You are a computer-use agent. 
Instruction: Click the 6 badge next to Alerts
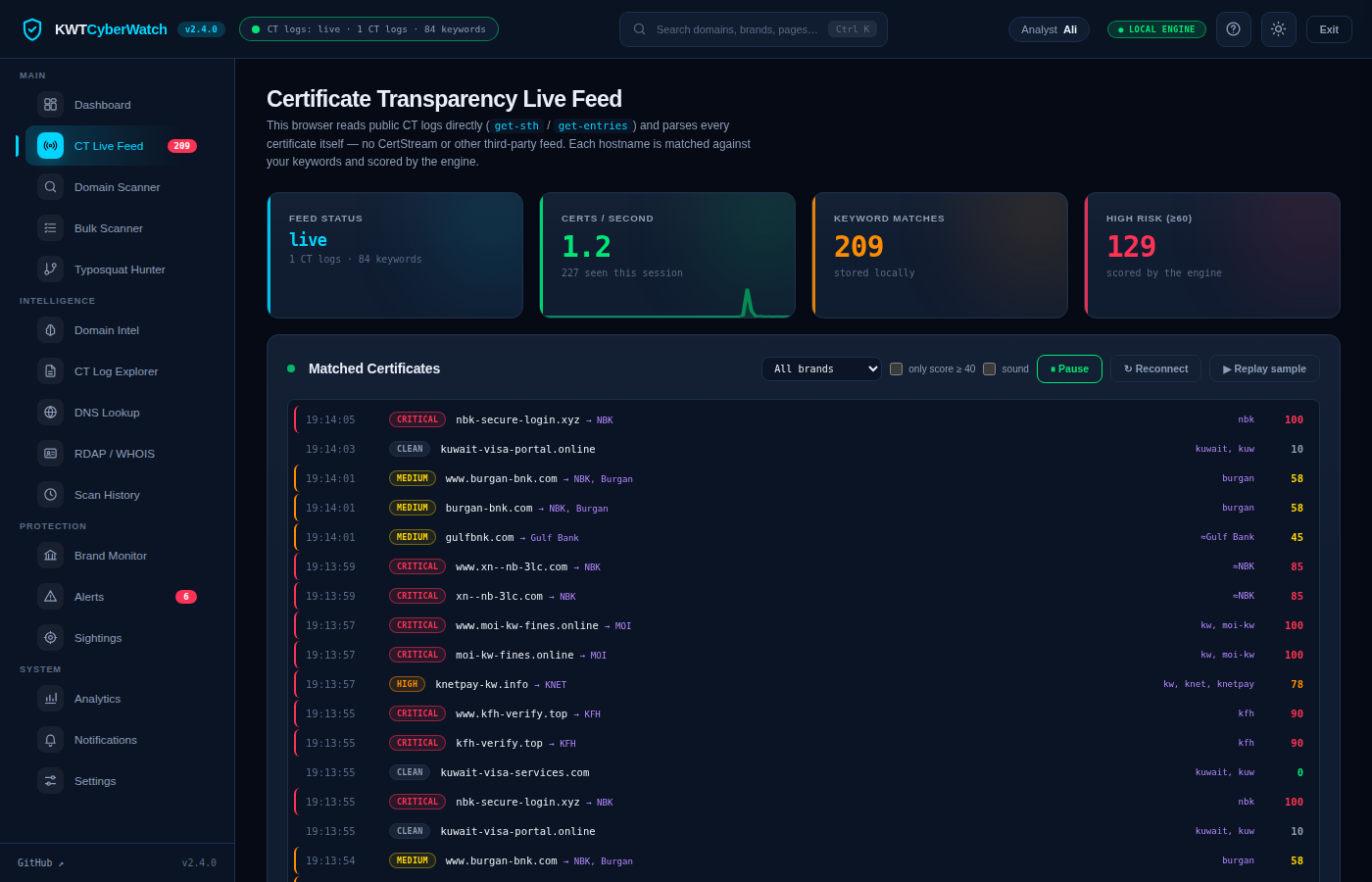coord(186,597)
